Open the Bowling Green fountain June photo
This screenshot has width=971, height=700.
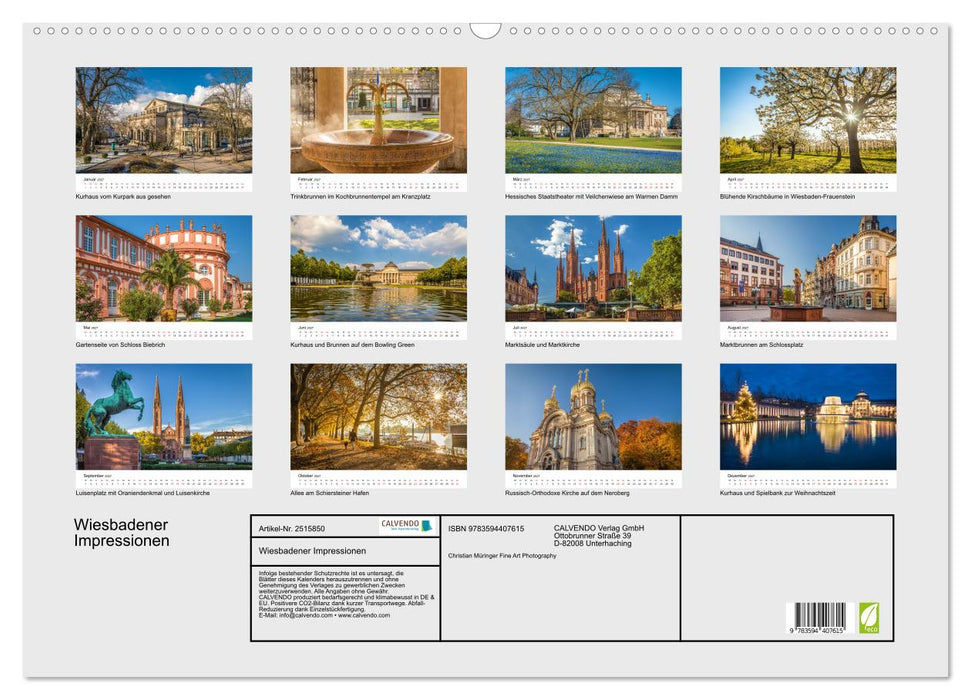pyautogui.click(x=378, y=268)
